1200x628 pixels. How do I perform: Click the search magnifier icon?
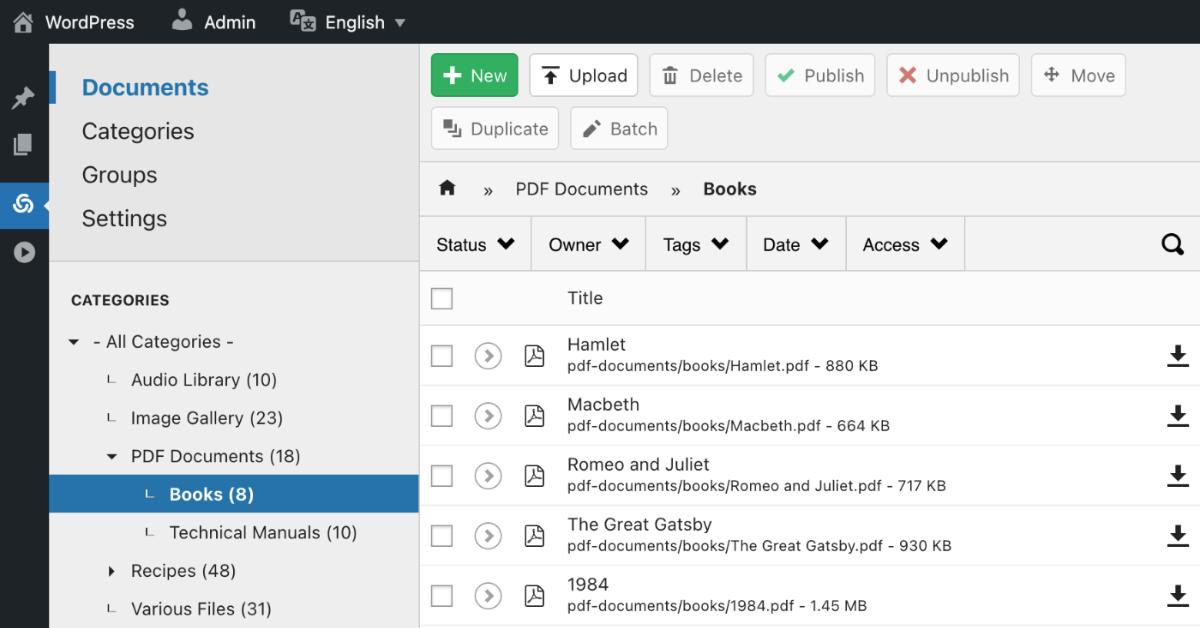pyautogui.click(x=1172, y=245)
